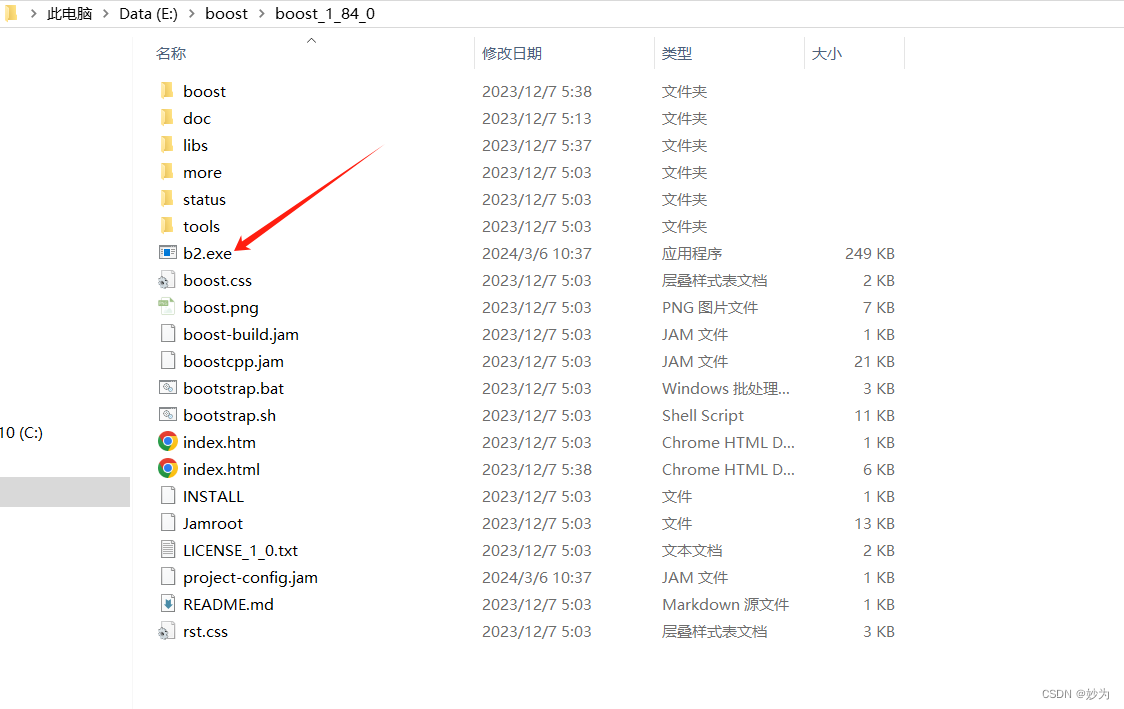Click the highlighted navigation pane item
This screenshot has width=1124, height=709.
[x=65, y=492]
